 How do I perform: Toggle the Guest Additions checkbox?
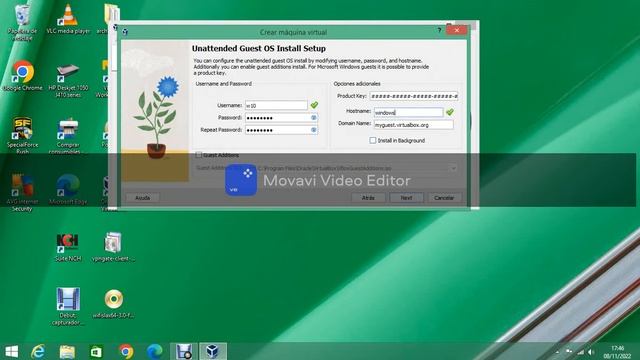(198, 155)
